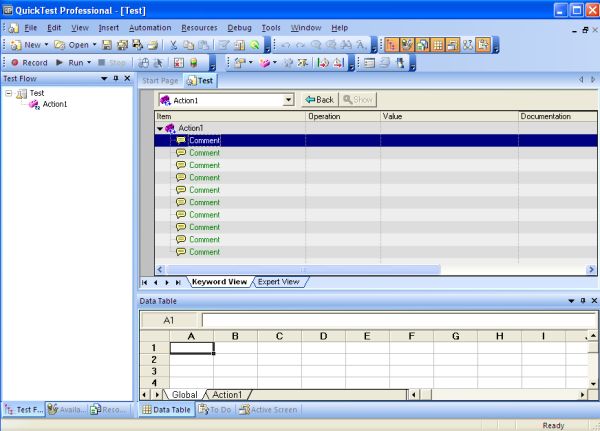Image resolution: width=600 pixels, height=431 pixels.
Task: Open the Window menu
Action: pyautogui.click(x=306, y=28)
